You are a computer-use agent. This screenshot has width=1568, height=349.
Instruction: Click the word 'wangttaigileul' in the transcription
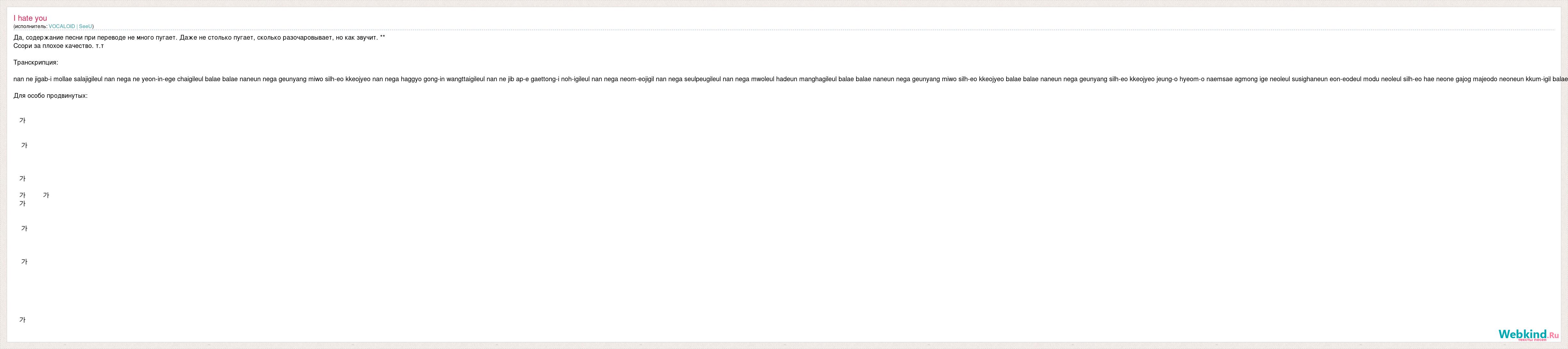point(466,79)
